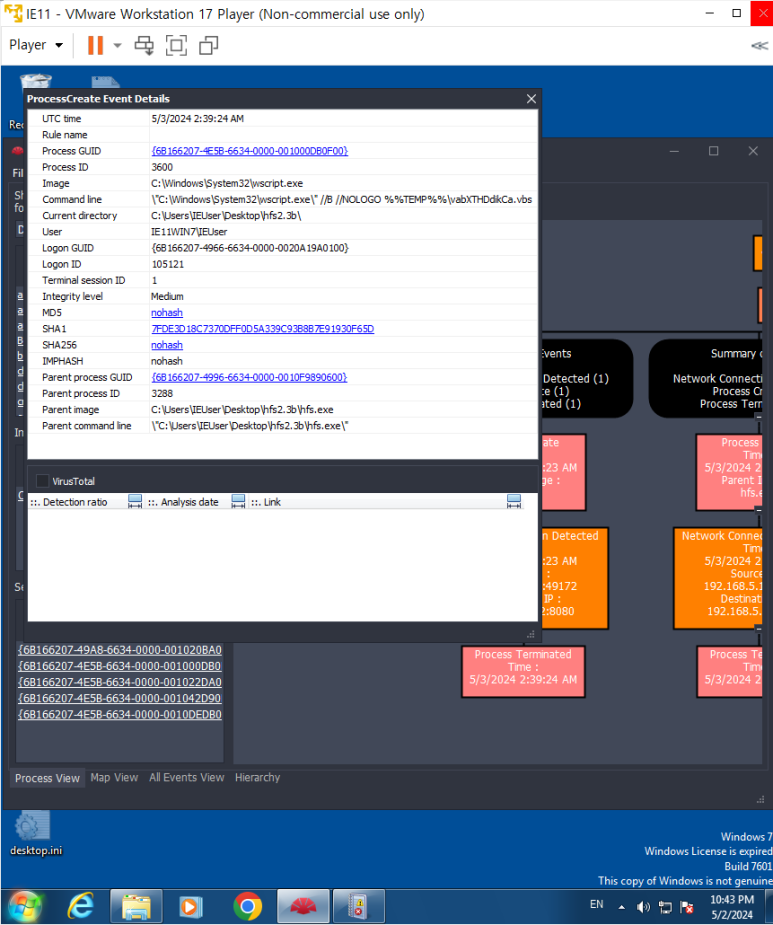Switch to the Map View tab
Image resolution: width=773 pixels, height=925 pixels.
point(114,778)
